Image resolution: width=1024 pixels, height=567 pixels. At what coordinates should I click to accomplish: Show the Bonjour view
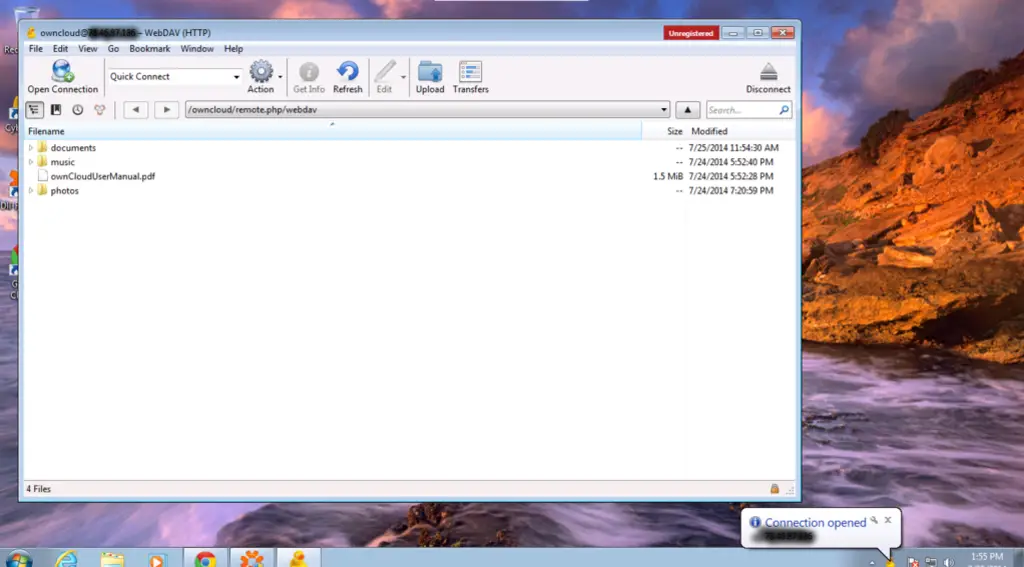pyautogui.click(x=99, y=110)
